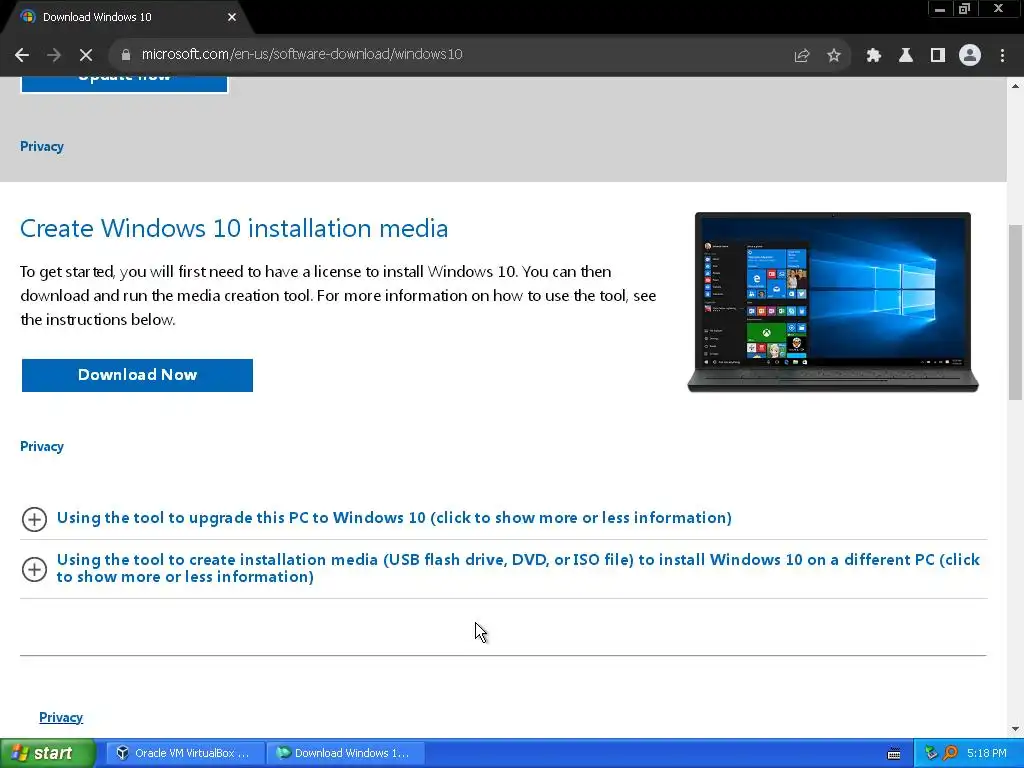Click the address bar URL
The height and width of the screenshot is (768, 1024).
point(302,54)
